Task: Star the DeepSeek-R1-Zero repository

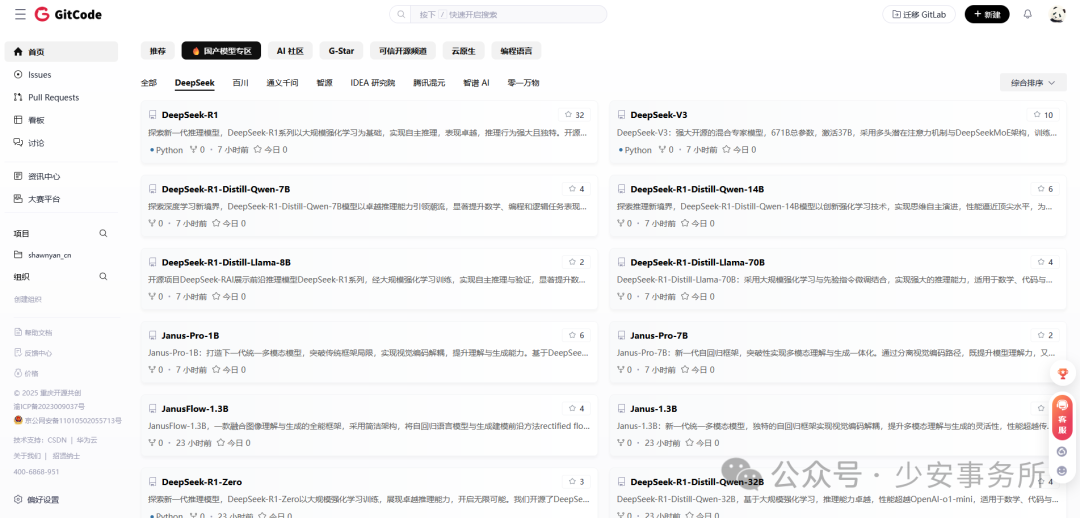Action: click(x=577, y=481)
